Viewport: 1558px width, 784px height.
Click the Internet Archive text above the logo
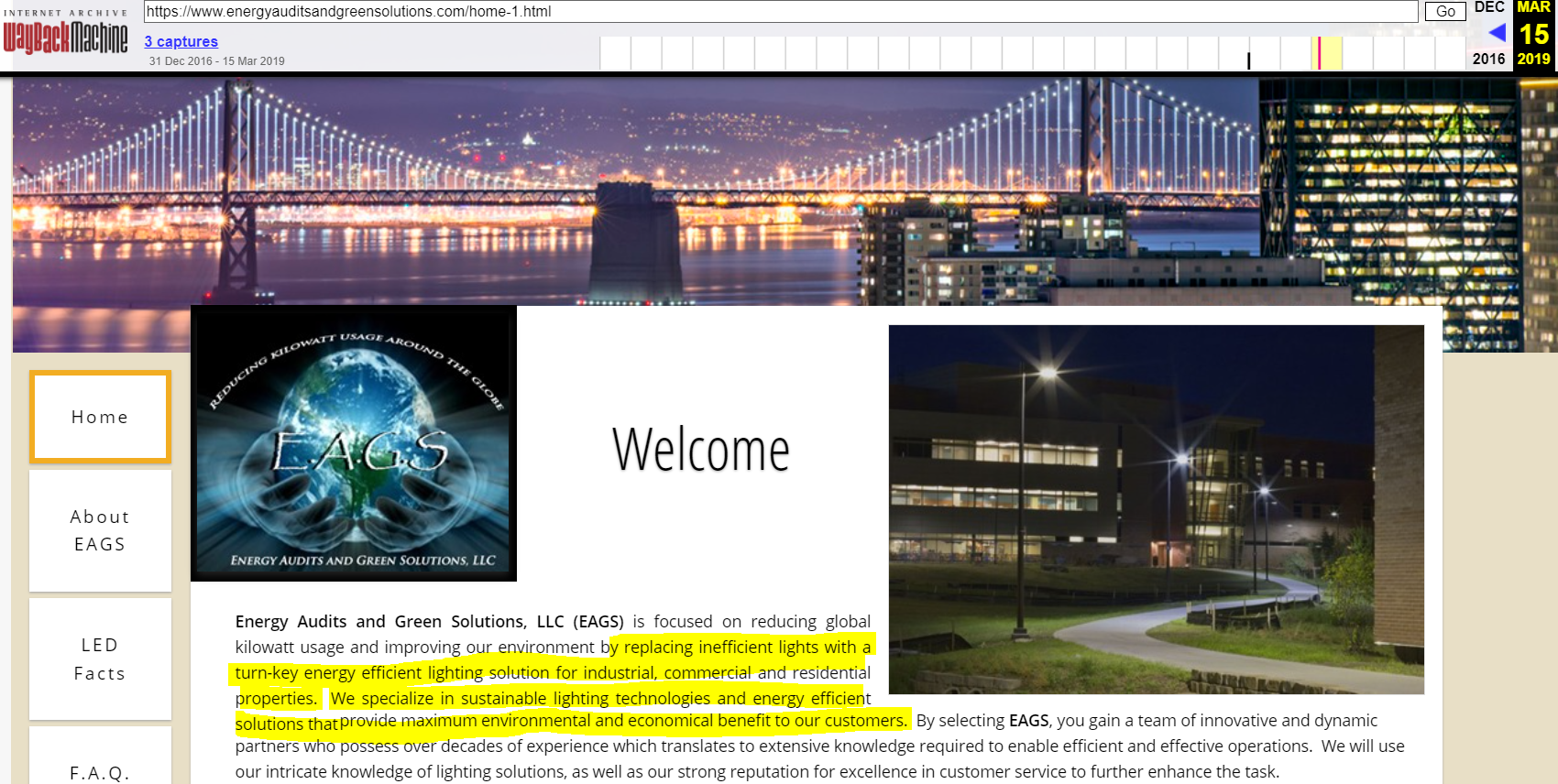65,13
